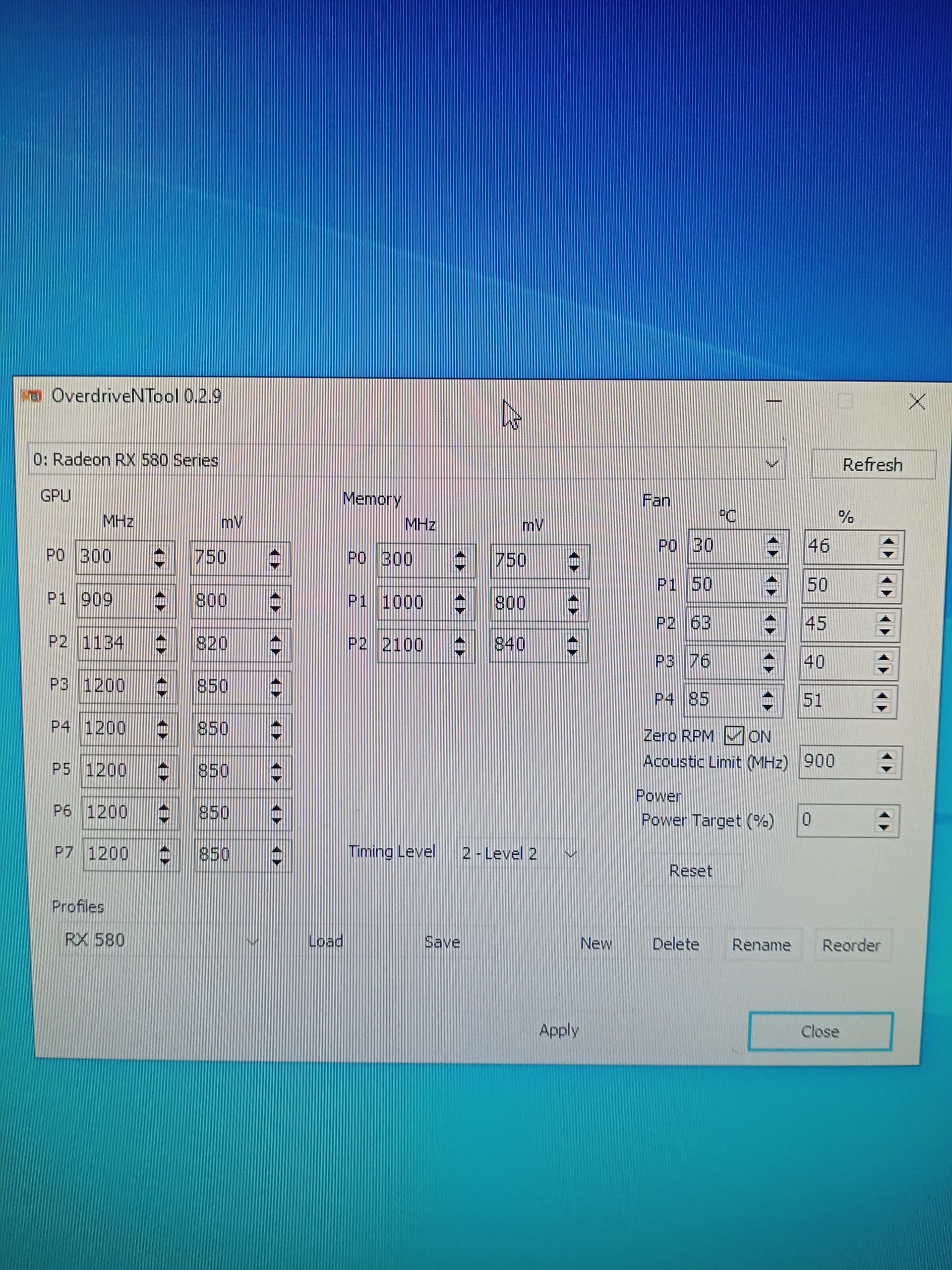Click Fan P3 percent spinner arrows
This screenshot has height=1270, width=952.
point(884,665)
